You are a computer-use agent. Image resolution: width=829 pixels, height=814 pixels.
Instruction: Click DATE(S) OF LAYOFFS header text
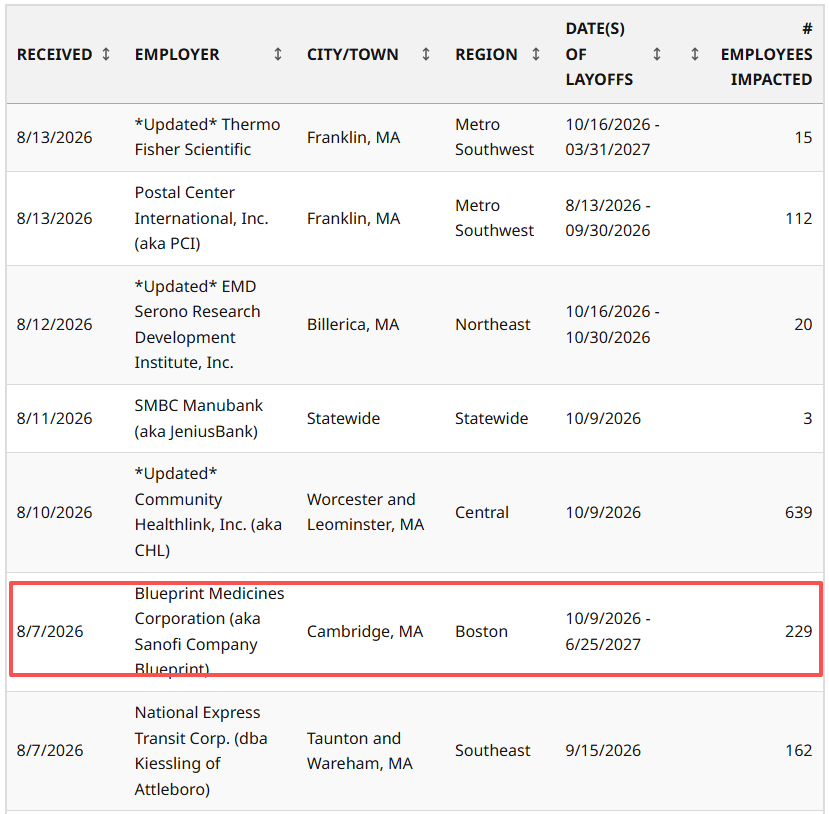pos(599,54)
